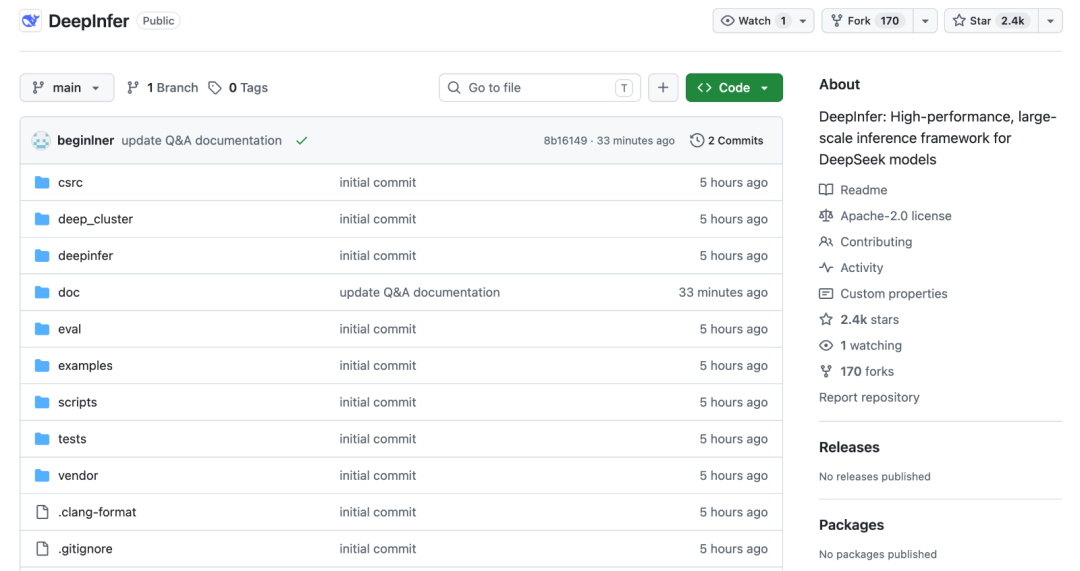
Task: Expand the green Code dropdown
Action: pyautogui.click(x=734, y=87)
